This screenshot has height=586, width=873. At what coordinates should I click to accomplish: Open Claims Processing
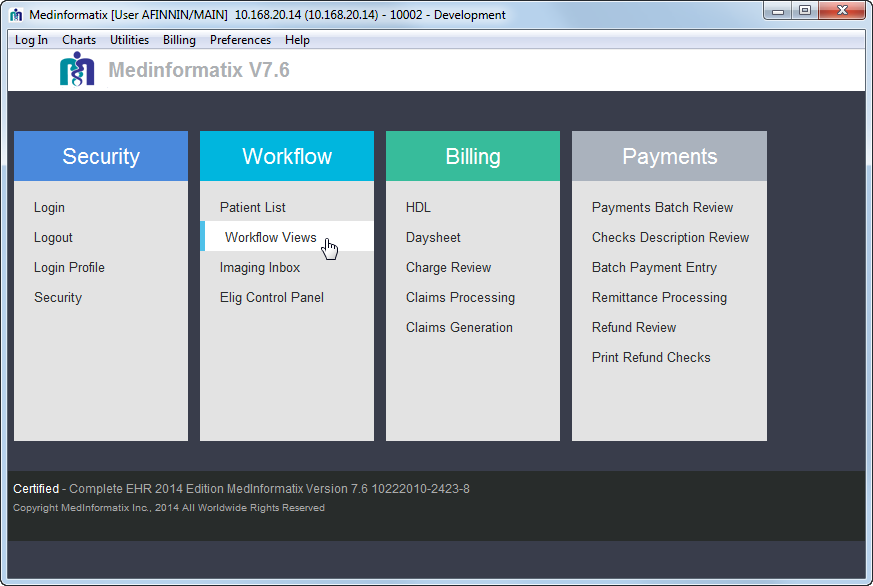[x=460, y=298]
